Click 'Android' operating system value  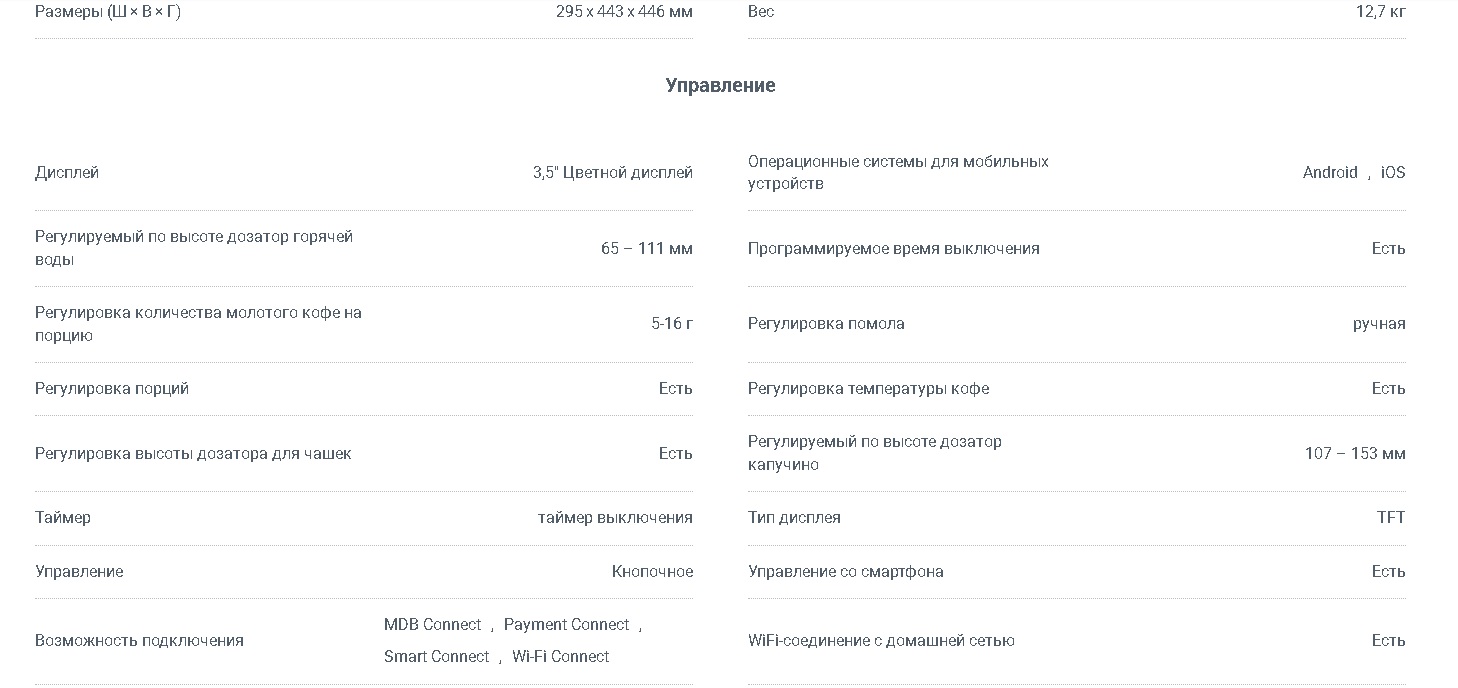[x=1330, y=173]
